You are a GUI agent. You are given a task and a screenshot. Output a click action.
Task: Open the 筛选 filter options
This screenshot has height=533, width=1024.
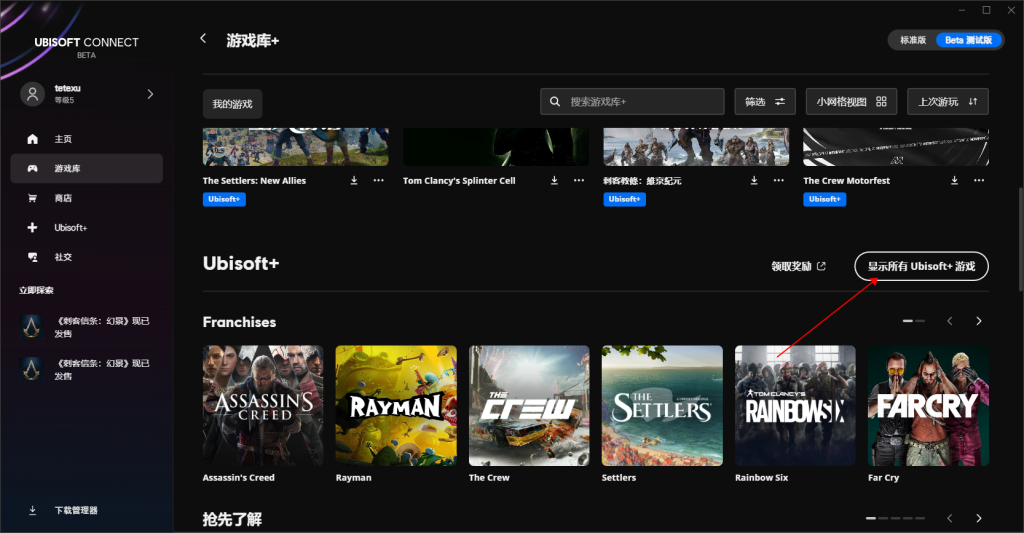coord(765,101)
